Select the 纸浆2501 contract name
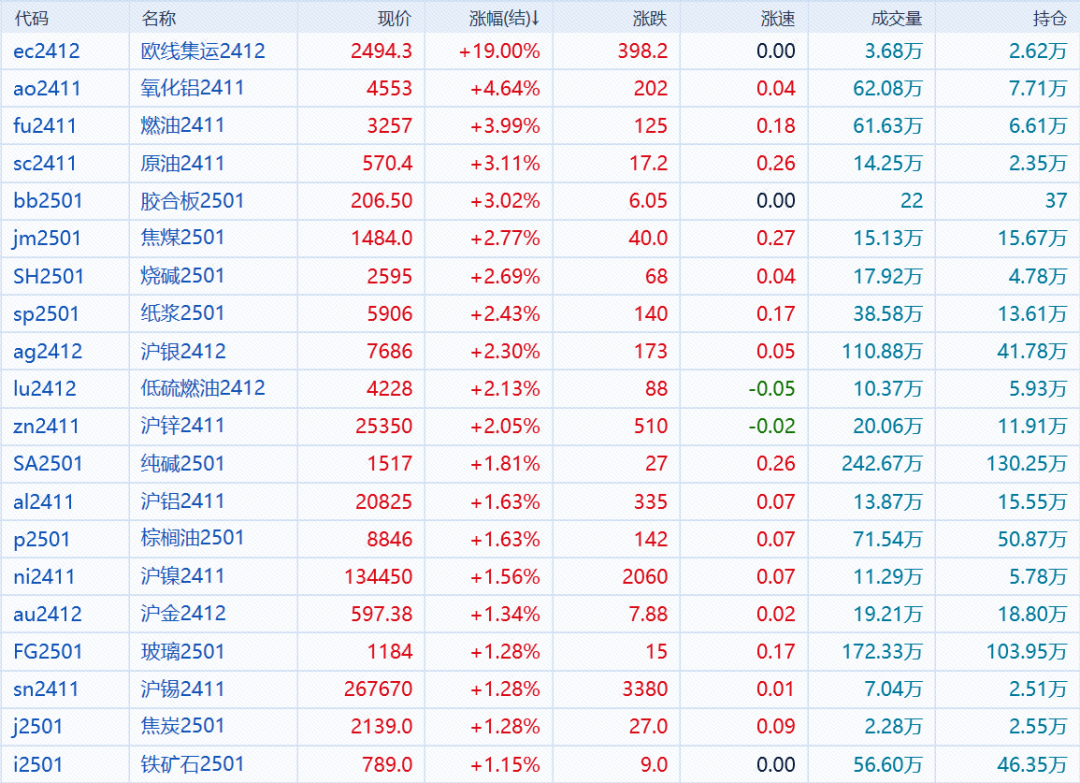 183,313
